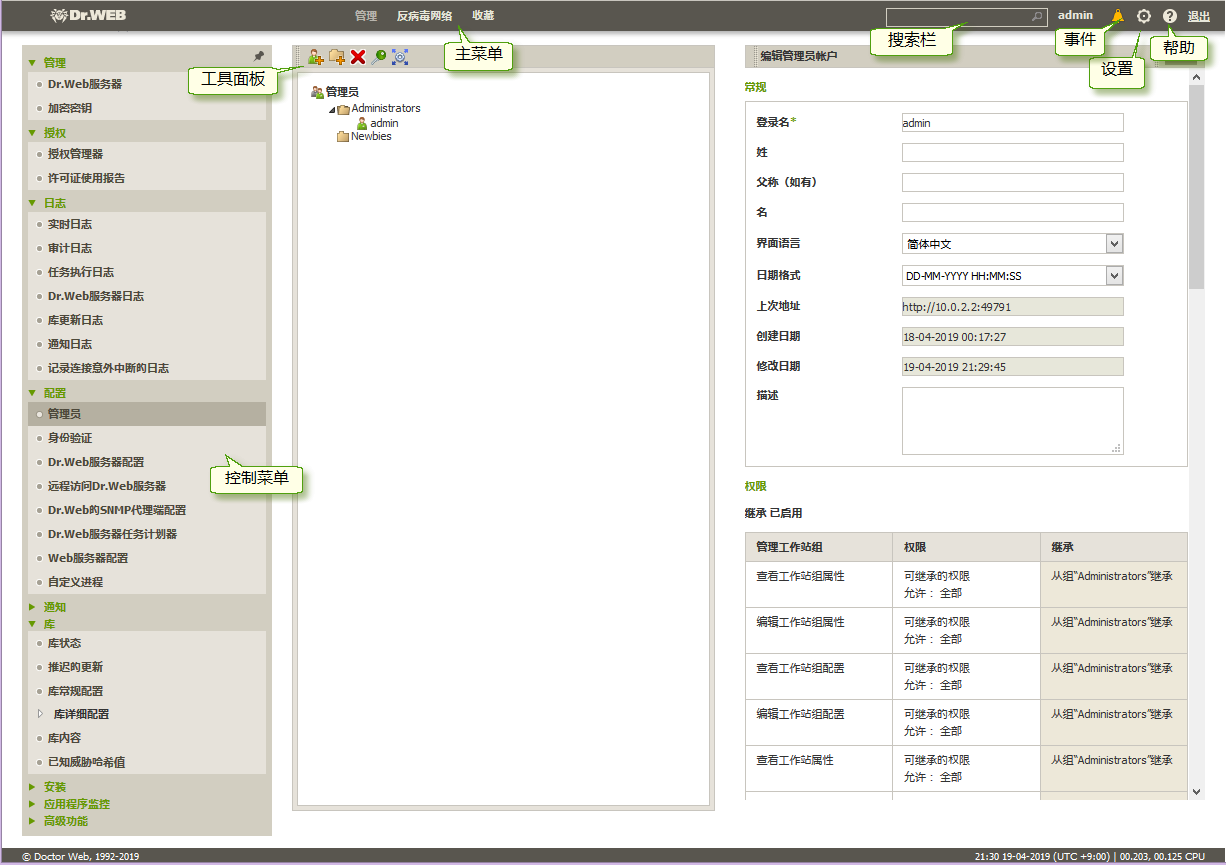
Task: Select the Newbies group name in the tree
Action: (371, 137)
